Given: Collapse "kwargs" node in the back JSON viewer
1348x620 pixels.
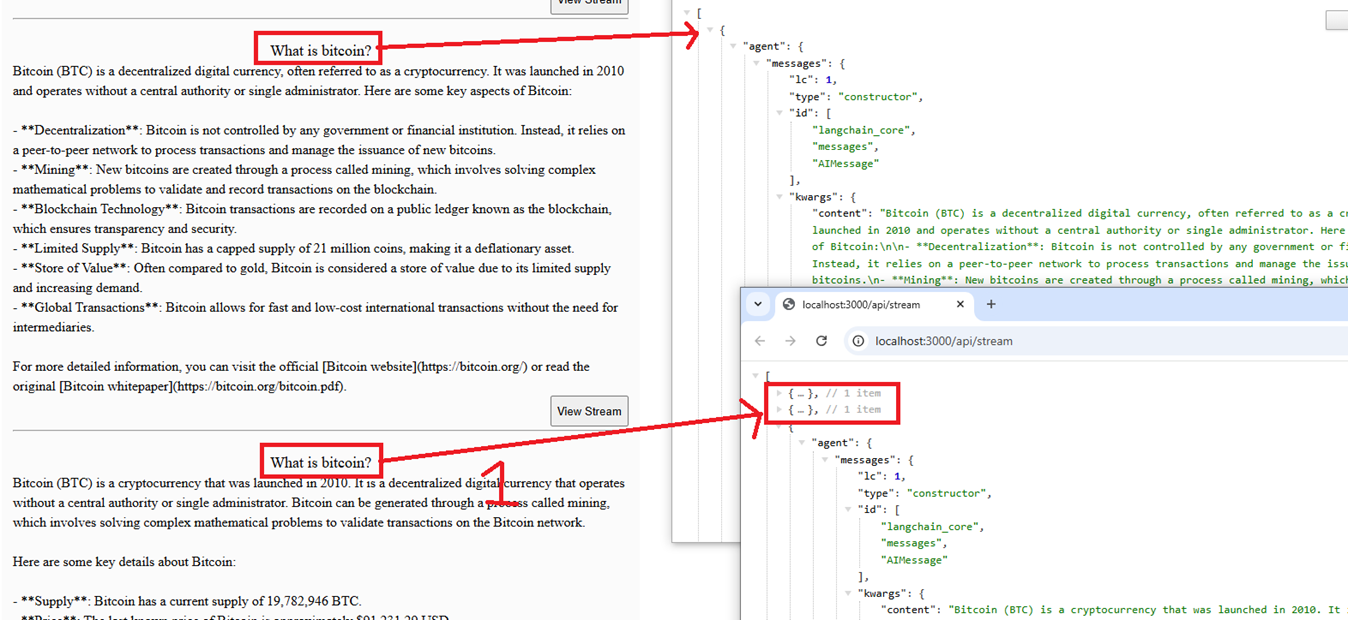Looking at the screenshot, I should click(779, 197).
